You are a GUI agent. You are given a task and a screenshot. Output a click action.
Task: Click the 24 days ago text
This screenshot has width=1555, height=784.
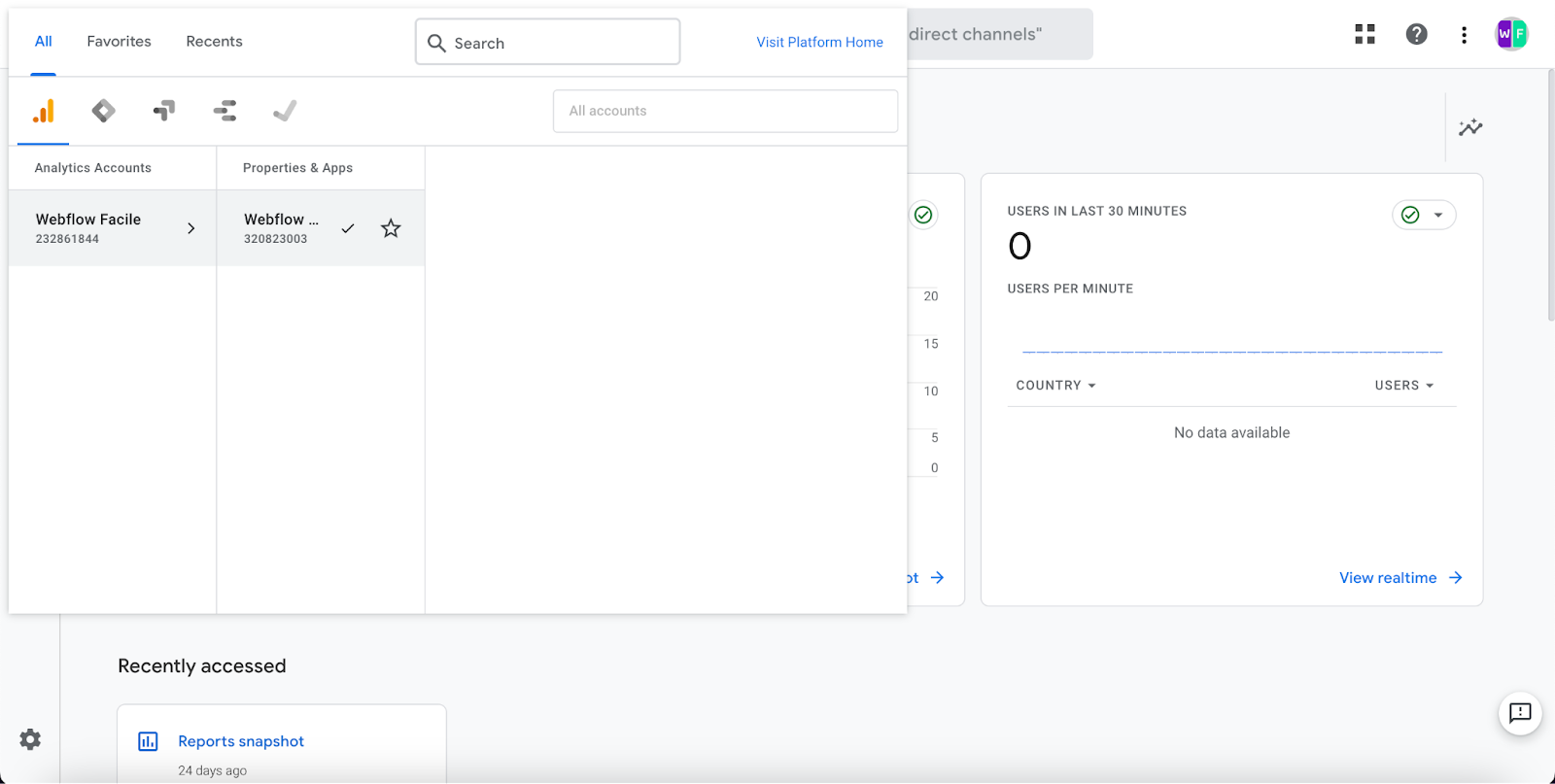(x=212, y=770)
